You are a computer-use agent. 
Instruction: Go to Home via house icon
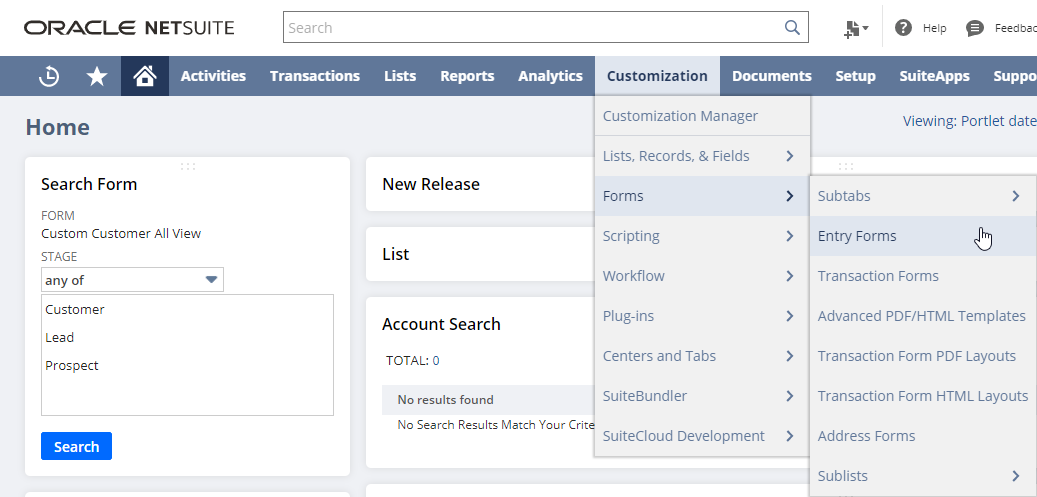tap(145, 76)
